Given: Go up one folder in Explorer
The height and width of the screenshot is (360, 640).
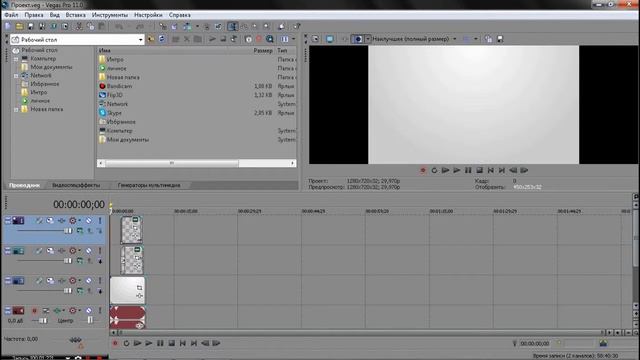Looking at the screenshot, I should point(151,39).
